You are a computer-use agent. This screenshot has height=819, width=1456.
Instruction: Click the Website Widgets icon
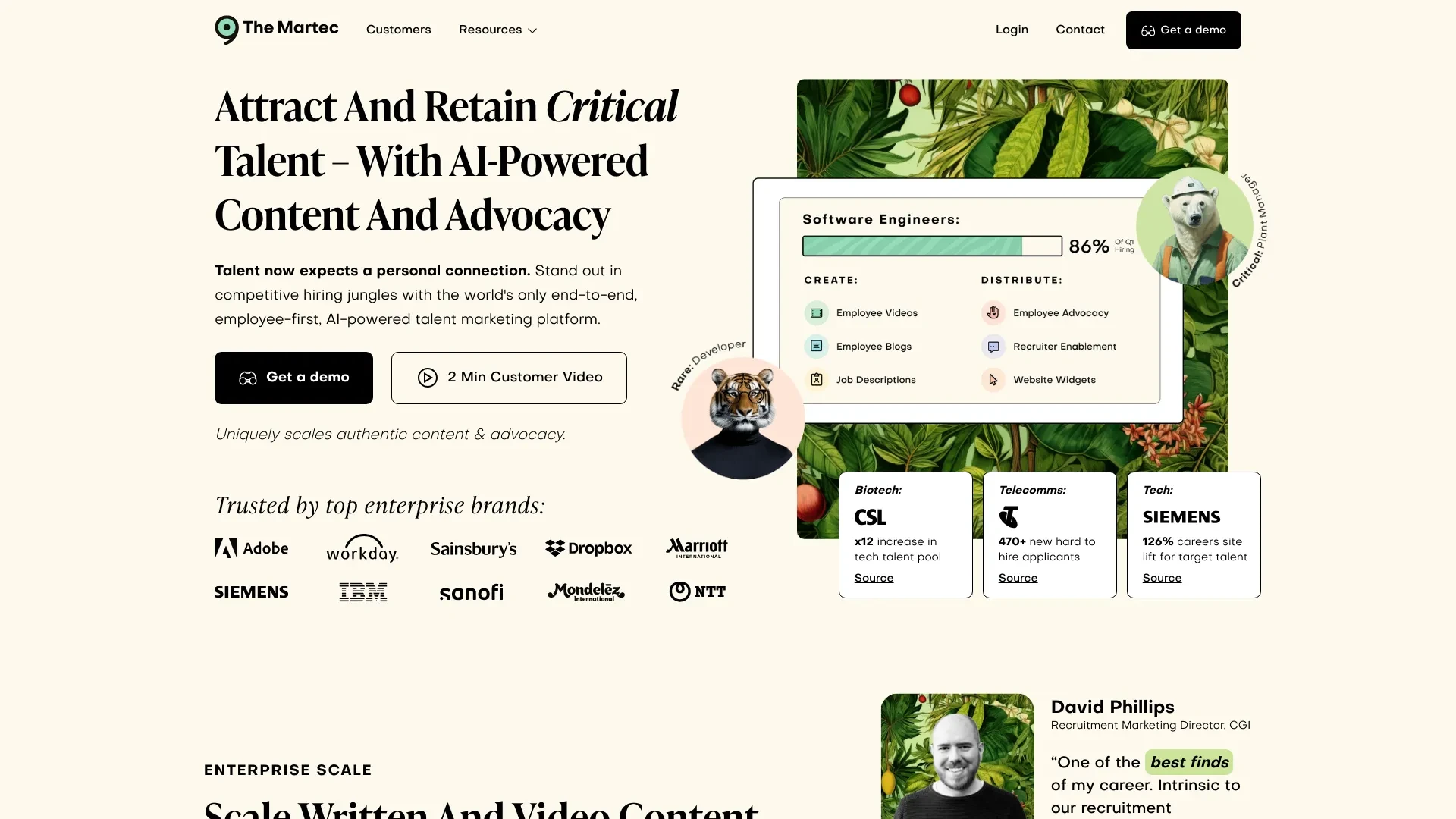click(x=993, y=379)
